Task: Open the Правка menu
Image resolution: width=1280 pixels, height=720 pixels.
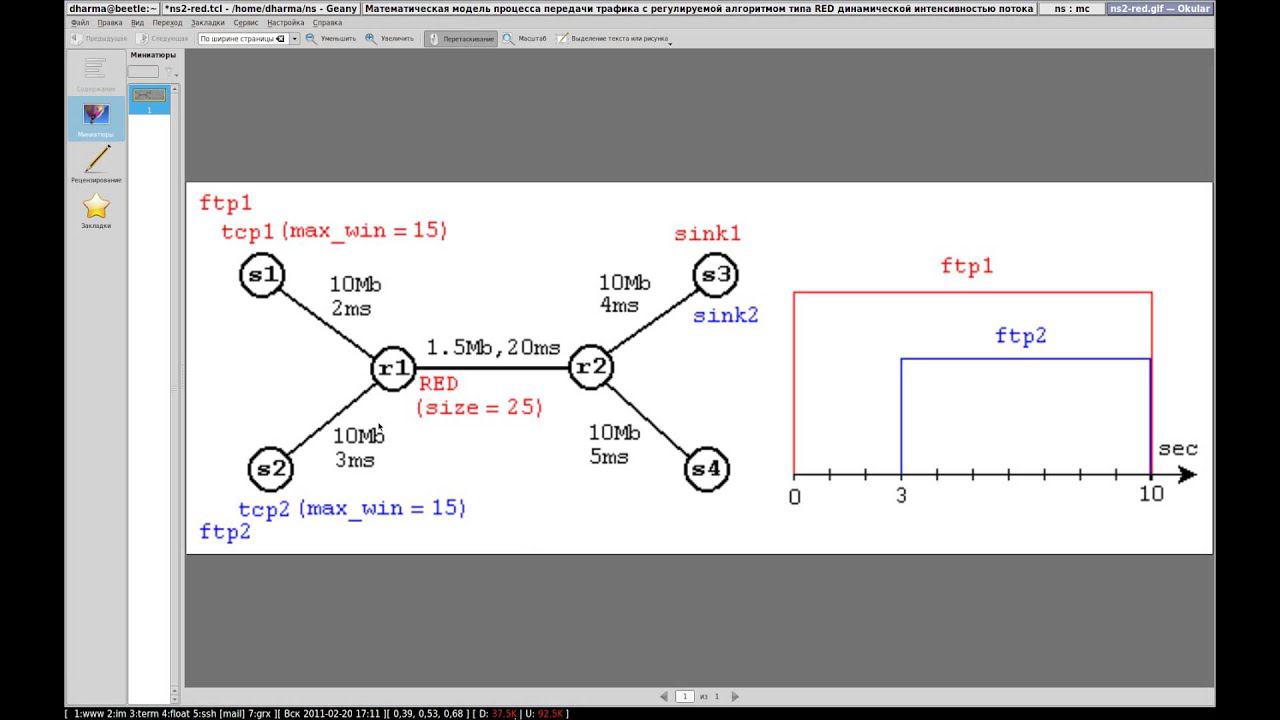Action: (x=110, y=22)
